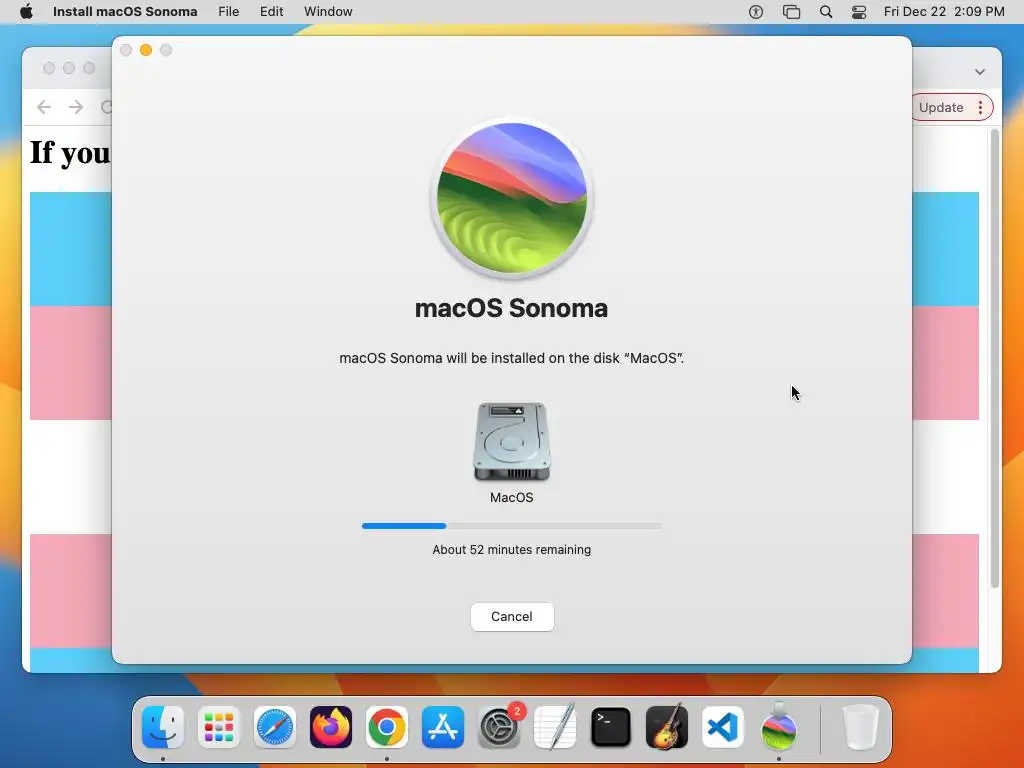This screenshot has width=1024, height=768.
Task: Open System Settings from the Dock
Action: click(499, 727)
